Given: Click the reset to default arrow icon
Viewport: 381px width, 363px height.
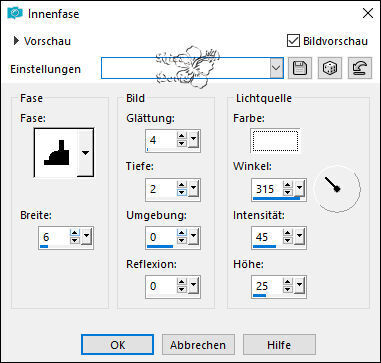Looking at the screenshot, I should [360, 68].
